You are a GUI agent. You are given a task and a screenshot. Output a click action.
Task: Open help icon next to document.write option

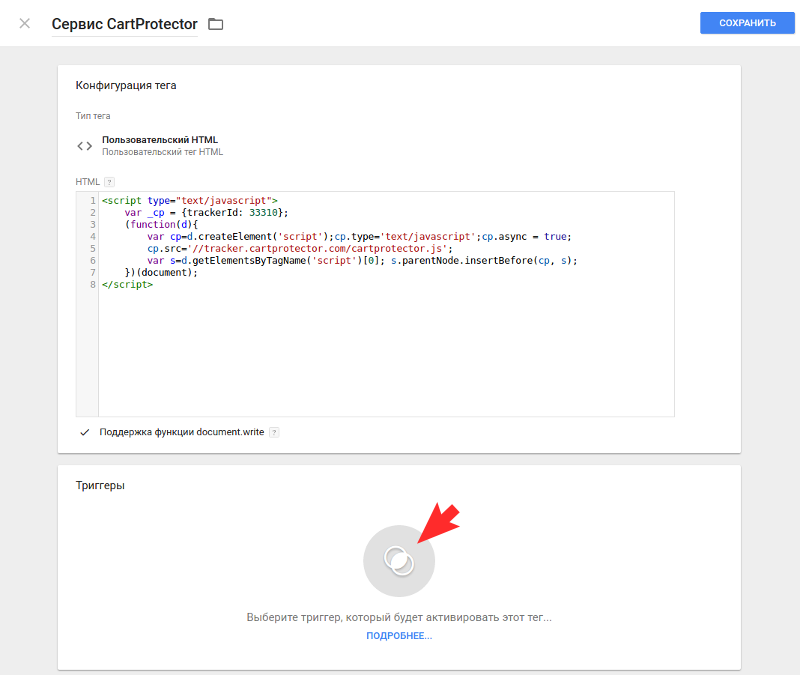pos(274,432)
